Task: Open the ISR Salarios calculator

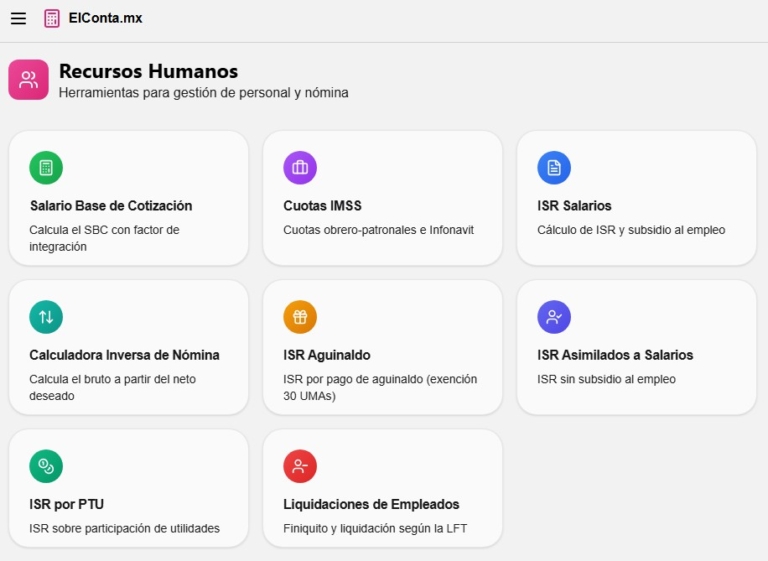Action: point(637,198)
